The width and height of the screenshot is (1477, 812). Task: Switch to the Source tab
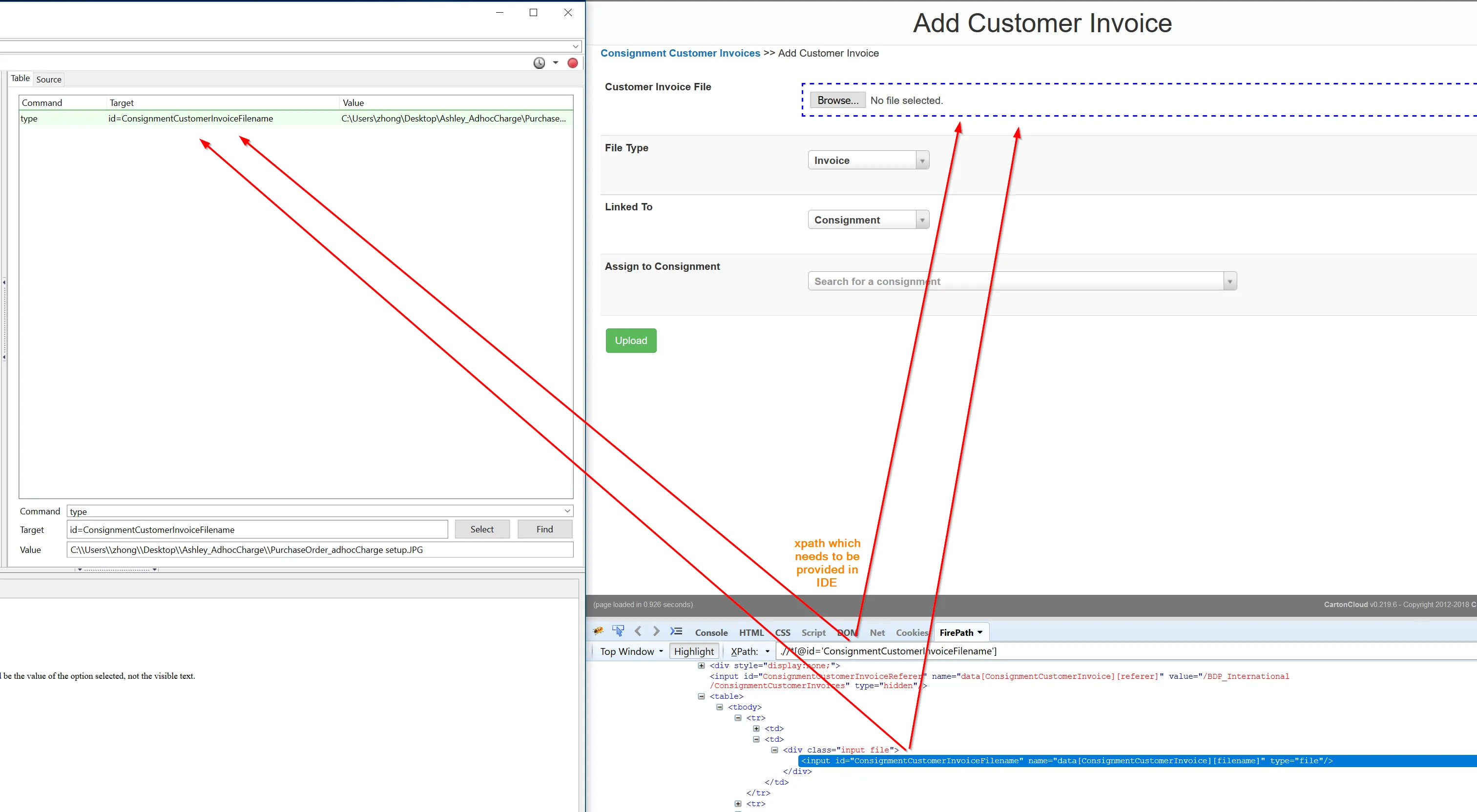pyautogui.click(x=49, y=80)
